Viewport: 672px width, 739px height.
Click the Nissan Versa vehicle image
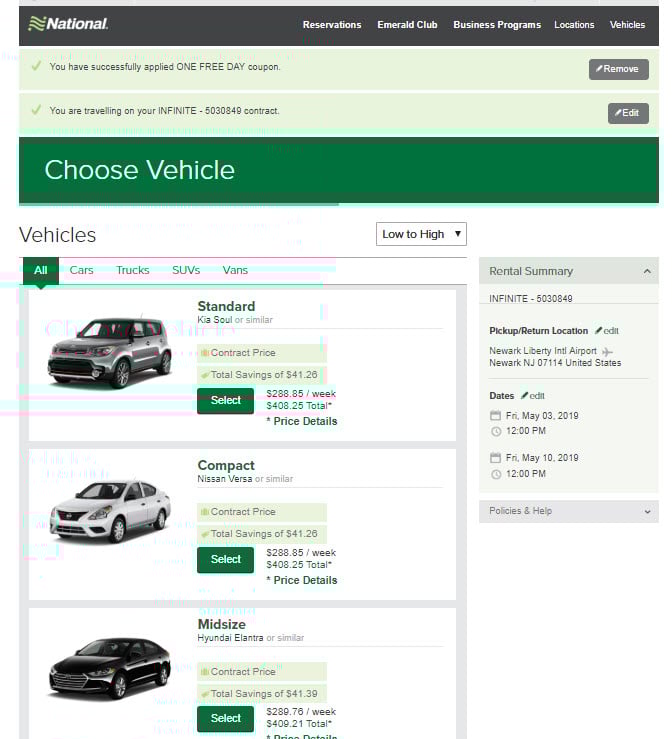pyautogui.click(x=109, y=510)
